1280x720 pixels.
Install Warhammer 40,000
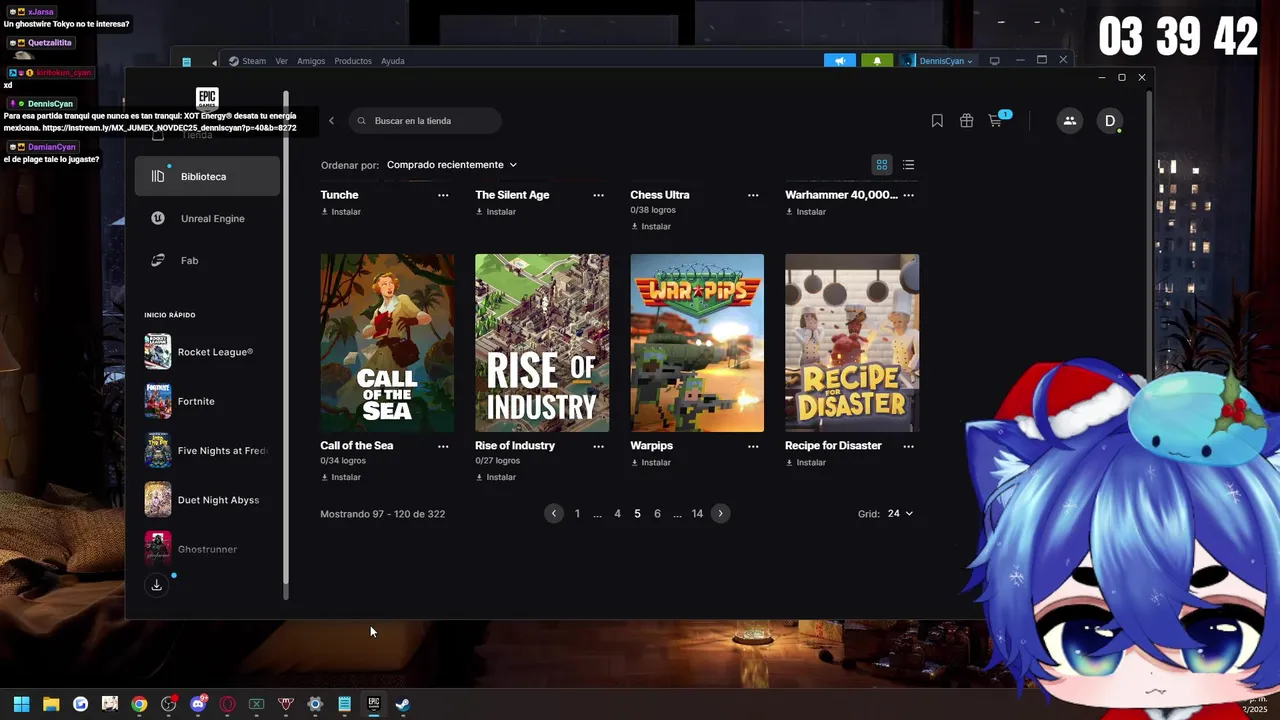[x=806, y=212]
